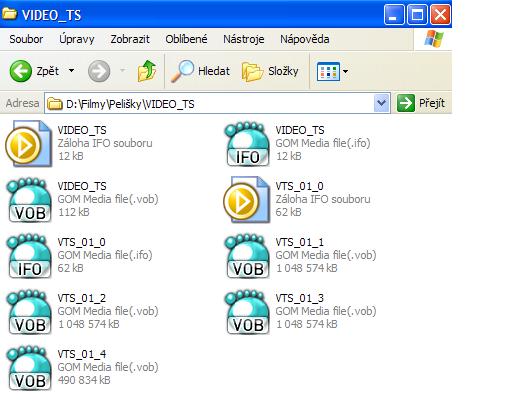The width and height of the screenshot is (512, 405).
Task: Open the forward history dropdown arrow
Action: [x=122, y=70]
